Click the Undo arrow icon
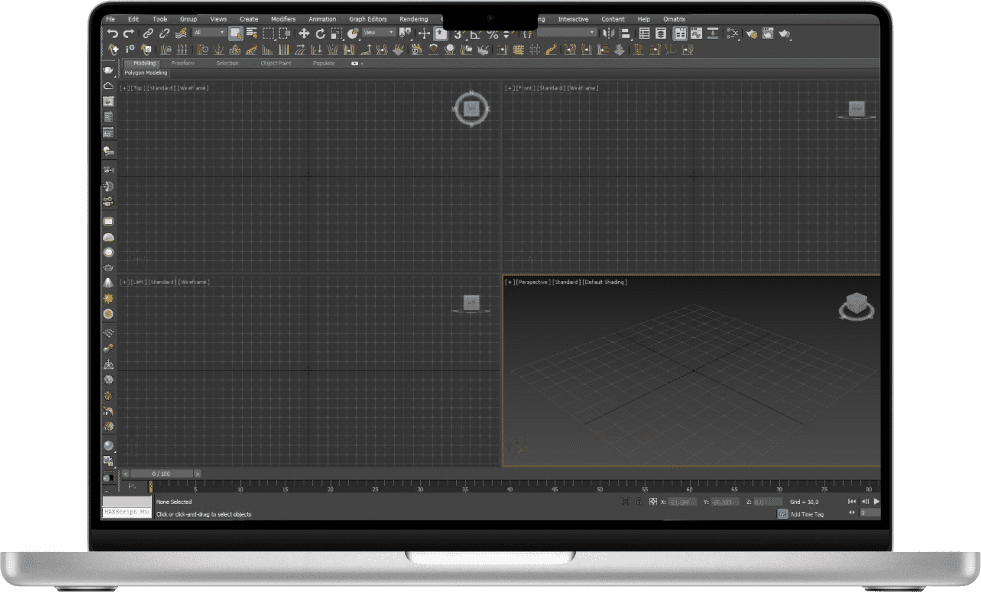The height and width of the screenshot is (592, 981). pyautogui.click(x=113, y=33)
